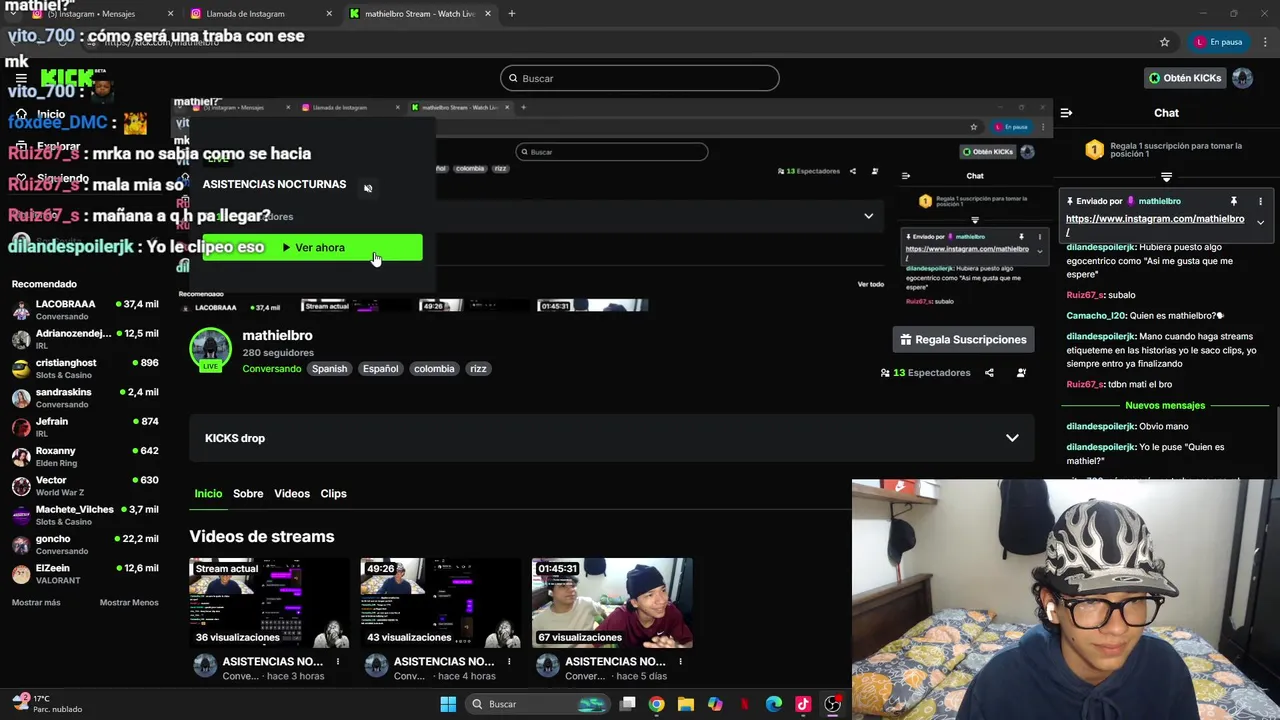This screenshot has width=1280, height=720.
Task: Open the Kick sidebar hamburger menu
Action: tap(21, 78)
